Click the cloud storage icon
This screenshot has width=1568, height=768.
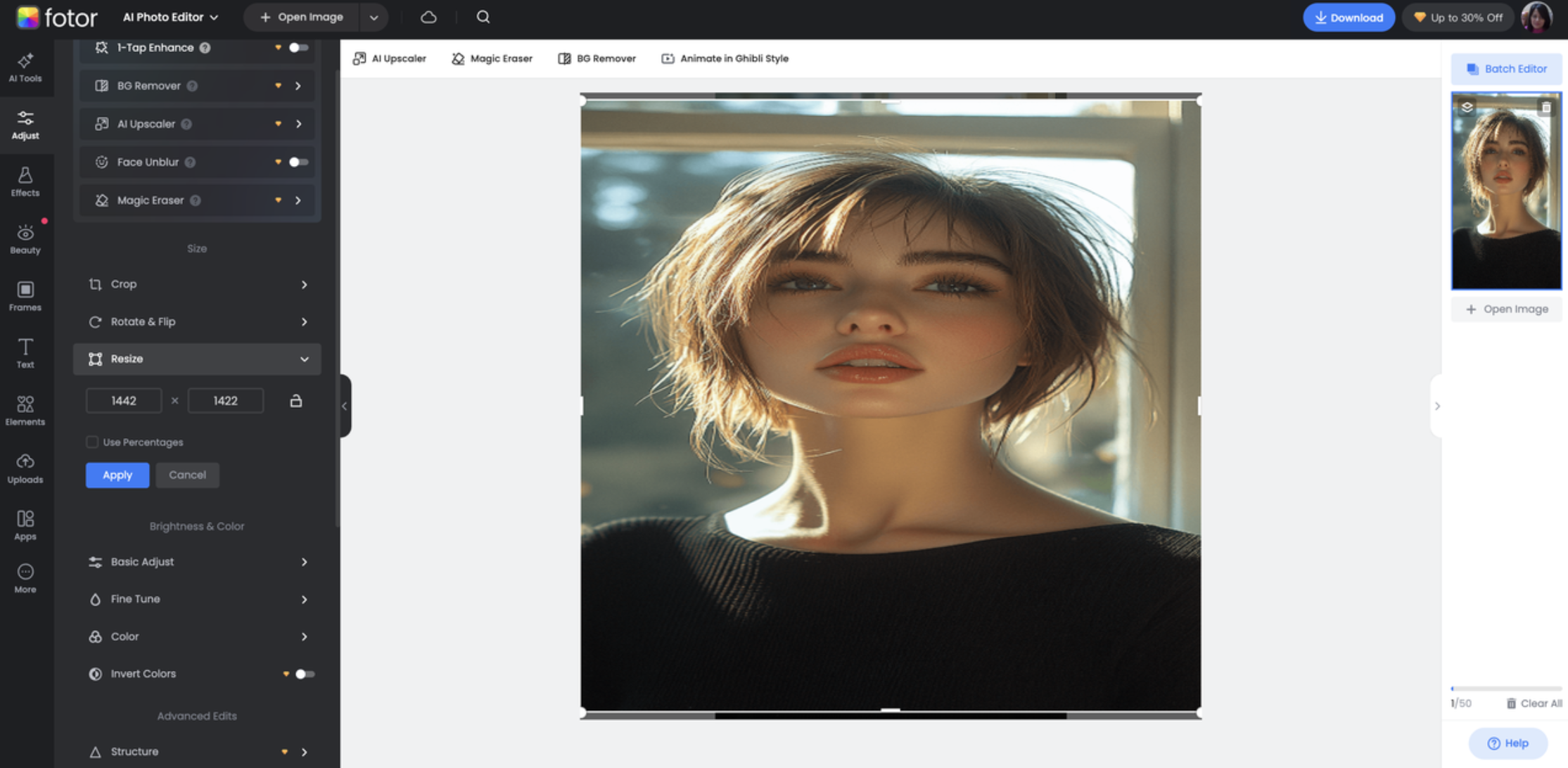point(428,17)
